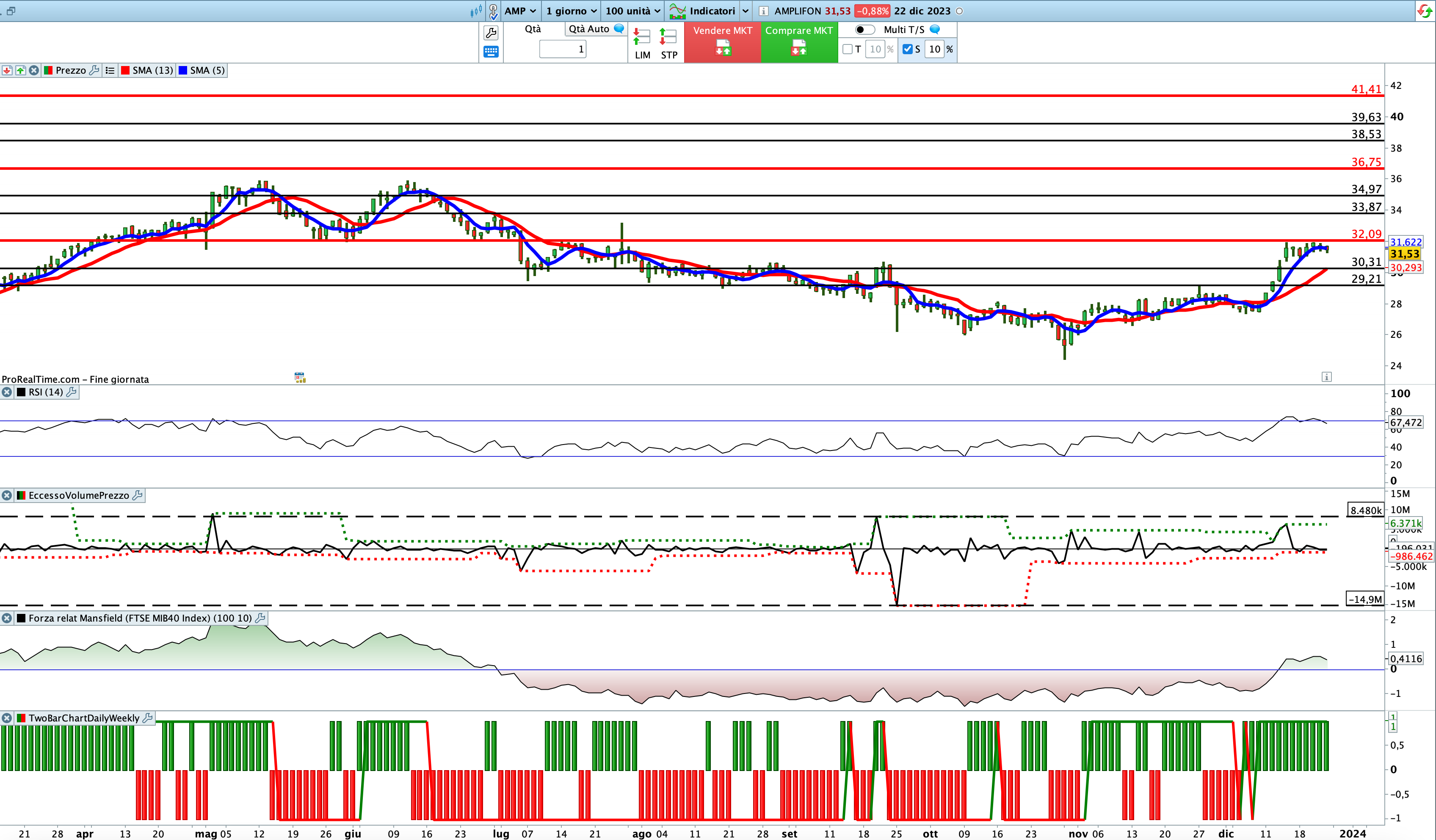The width and height of the screenshot is (1436, 840).
Task: Click the -14,9M level label
Action: click(x=1365, y=599)
